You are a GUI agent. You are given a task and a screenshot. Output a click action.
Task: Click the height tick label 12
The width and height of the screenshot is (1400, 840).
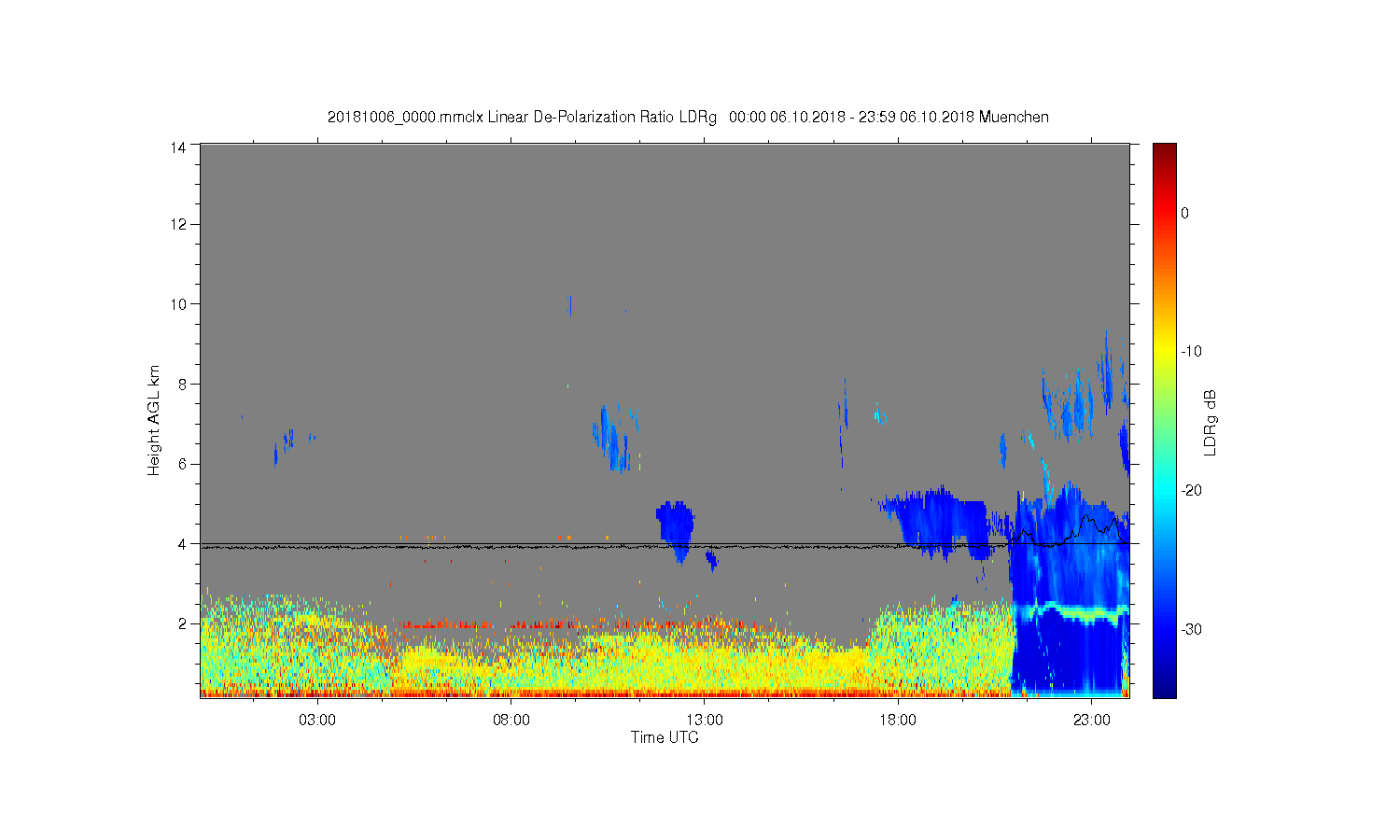click(x=178, y=224)
